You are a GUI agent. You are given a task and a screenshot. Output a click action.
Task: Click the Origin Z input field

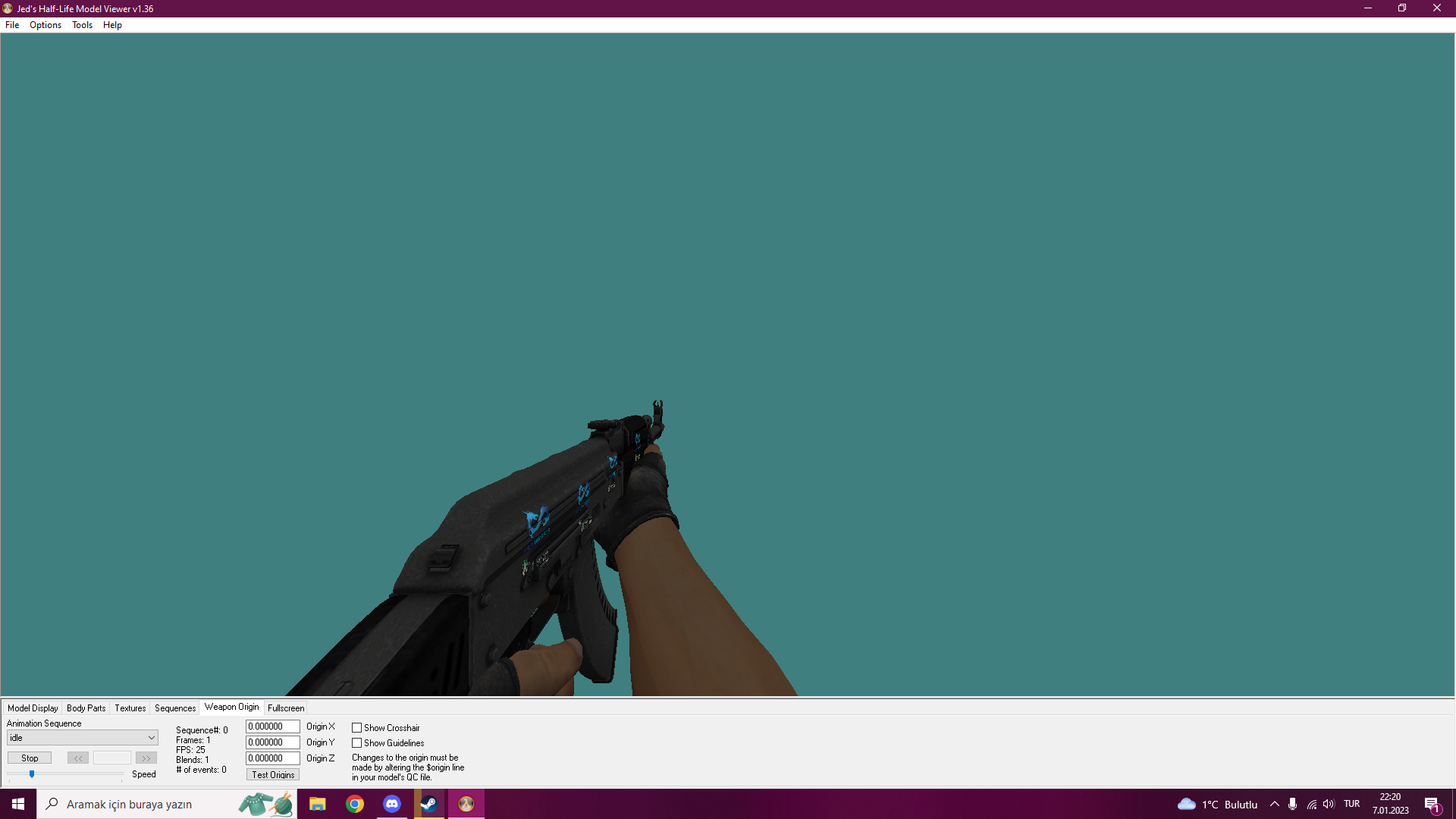tap(273, 758)
